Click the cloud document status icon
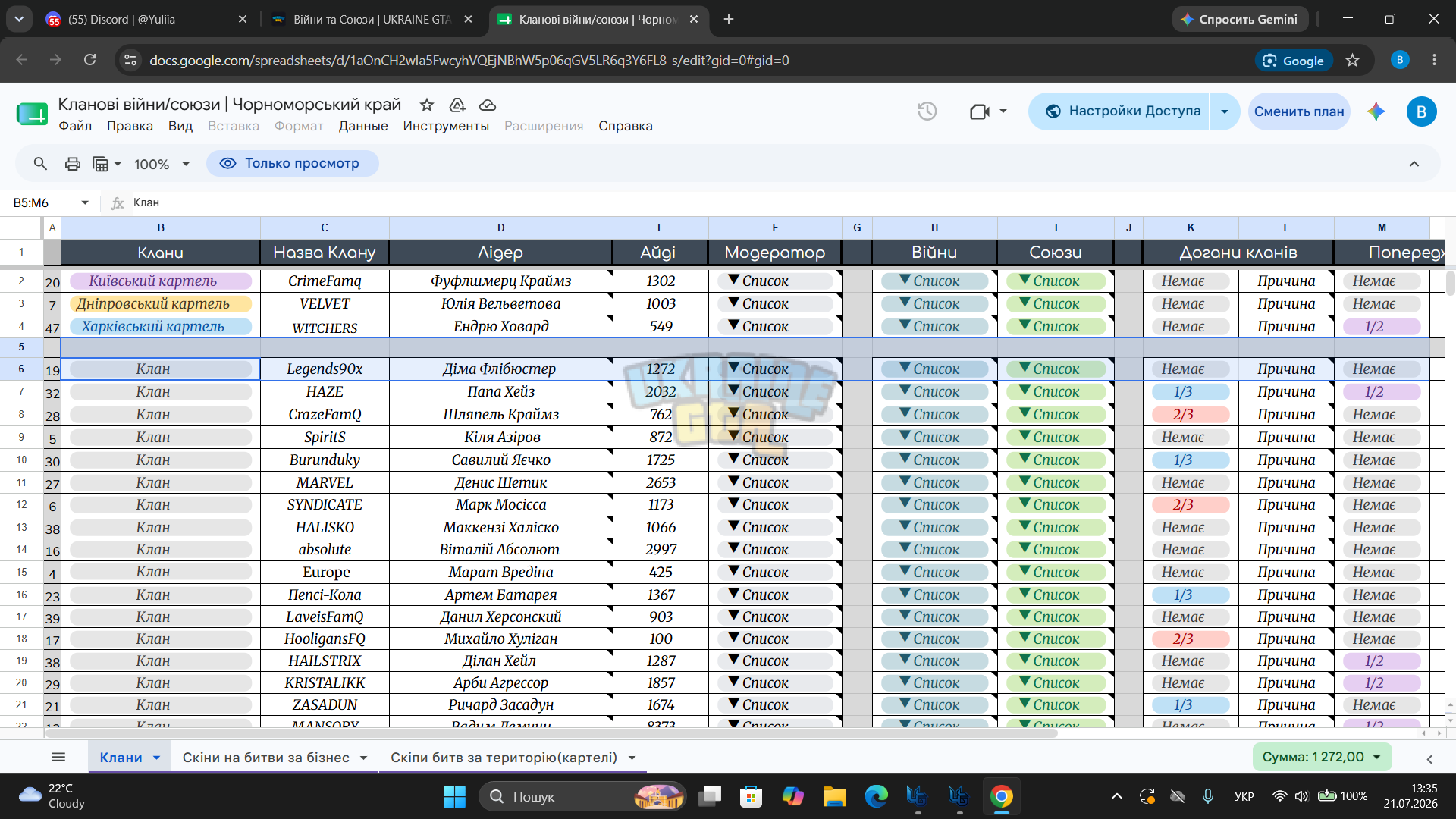This screenshot has width=1456, height=819. click(488, 105)
